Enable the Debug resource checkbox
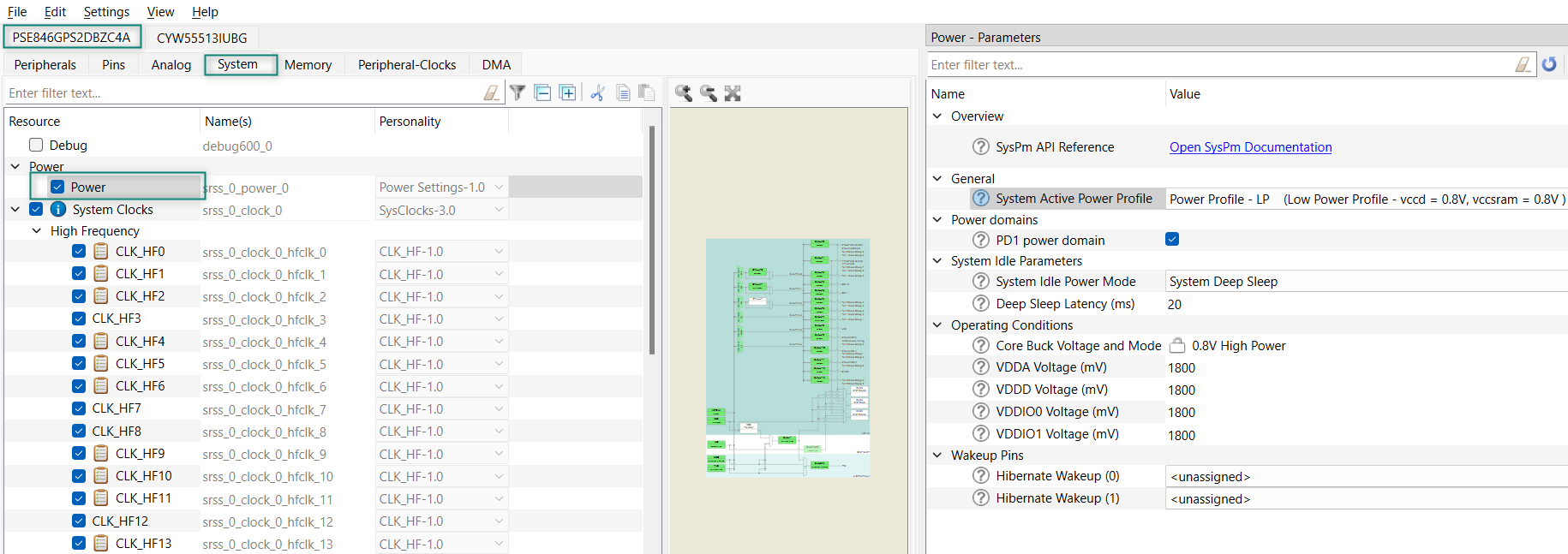Screen dimensions: 1568x554 click(36, 146)
